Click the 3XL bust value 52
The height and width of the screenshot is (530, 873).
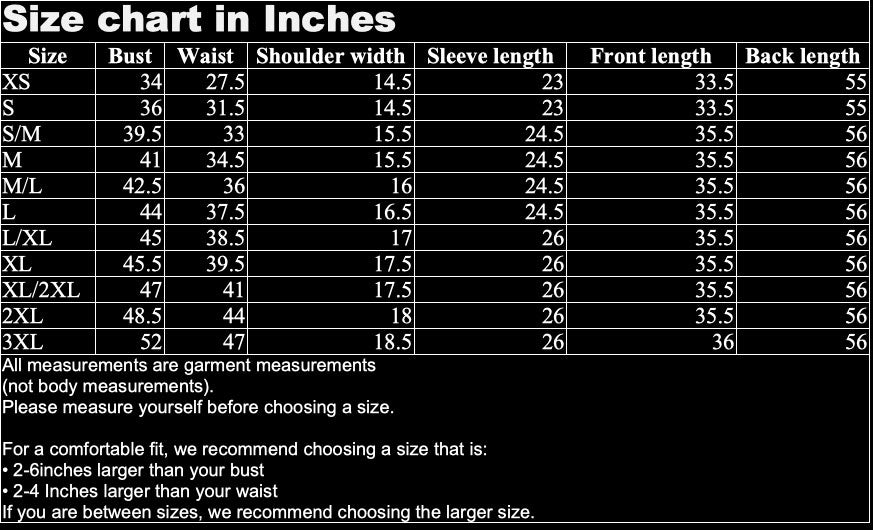(x=150, y=342)
